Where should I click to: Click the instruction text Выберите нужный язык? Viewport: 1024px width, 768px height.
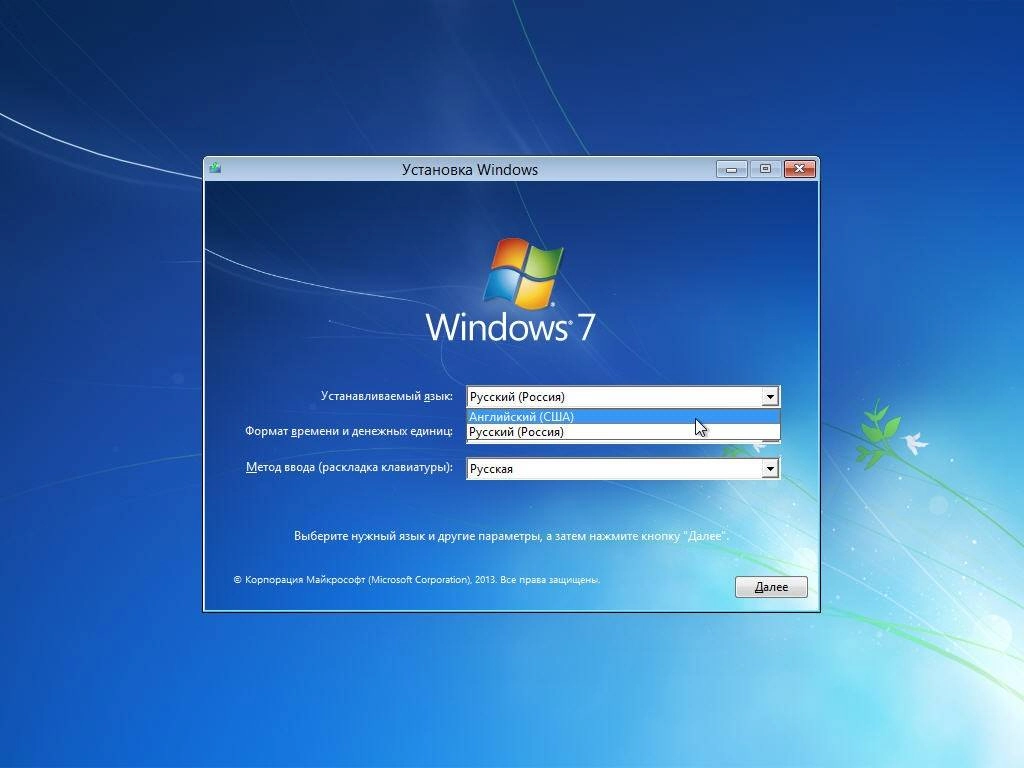point(511,536)
